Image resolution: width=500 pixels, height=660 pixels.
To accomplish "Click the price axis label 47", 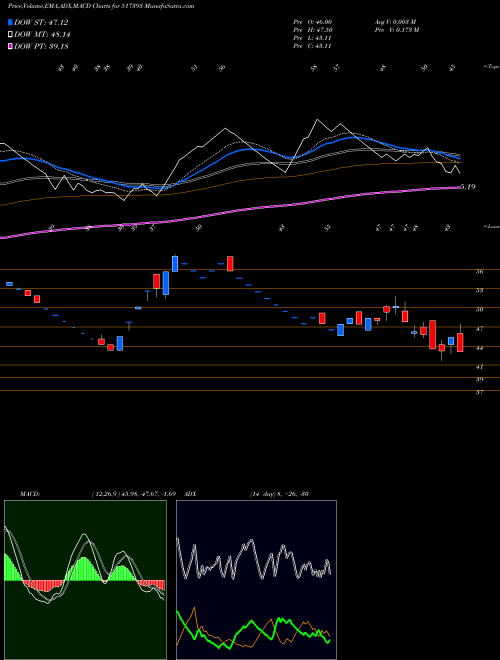I will pyautogui.click(x=479, y=329).
